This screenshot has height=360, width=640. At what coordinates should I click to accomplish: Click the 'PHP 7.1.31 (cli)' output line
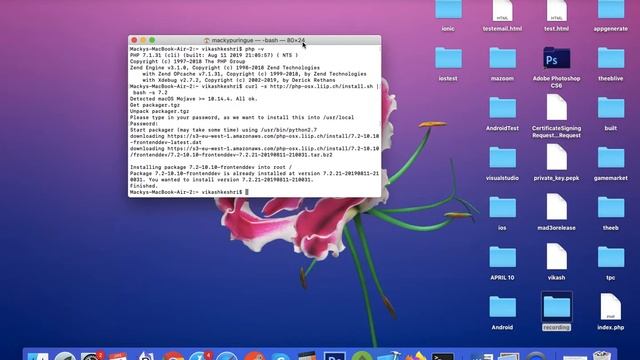[x=214, y=55]
